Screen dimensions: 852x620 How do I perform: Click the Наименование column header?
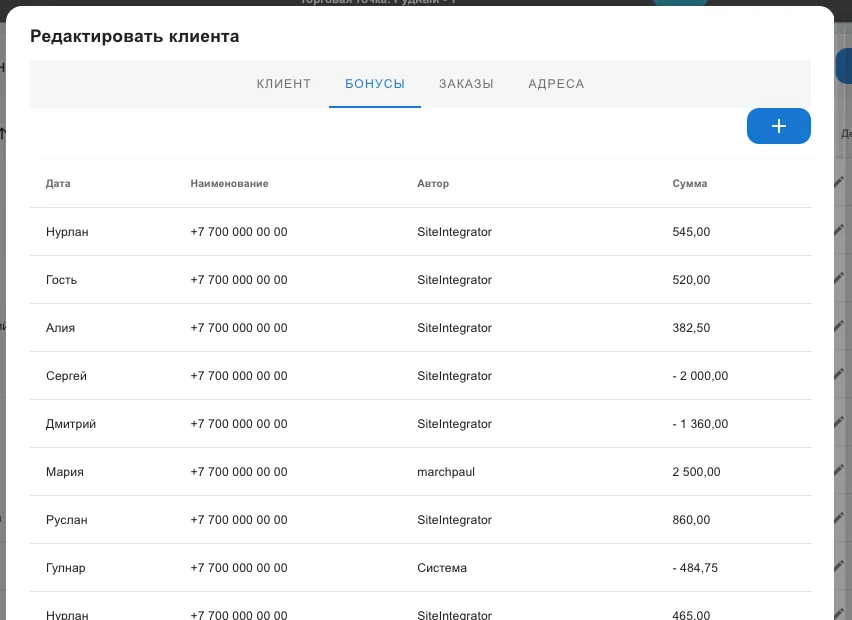[229, 184]
